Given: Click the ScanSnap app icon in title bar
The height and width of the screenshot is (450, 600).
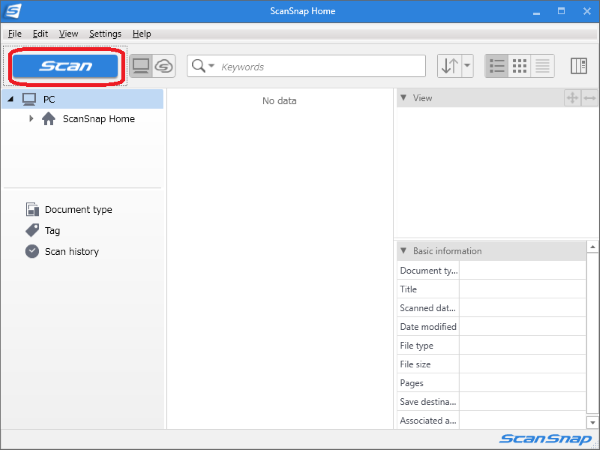Looking at the screenshot, I should point(12,11).
